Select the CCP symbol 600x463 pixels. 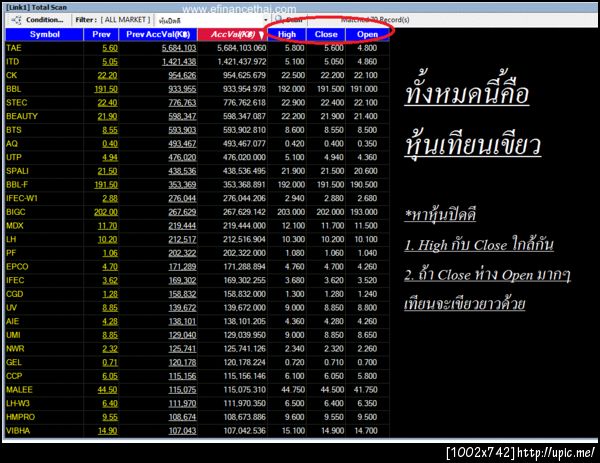pyautogui.click(x=14, y=376)
